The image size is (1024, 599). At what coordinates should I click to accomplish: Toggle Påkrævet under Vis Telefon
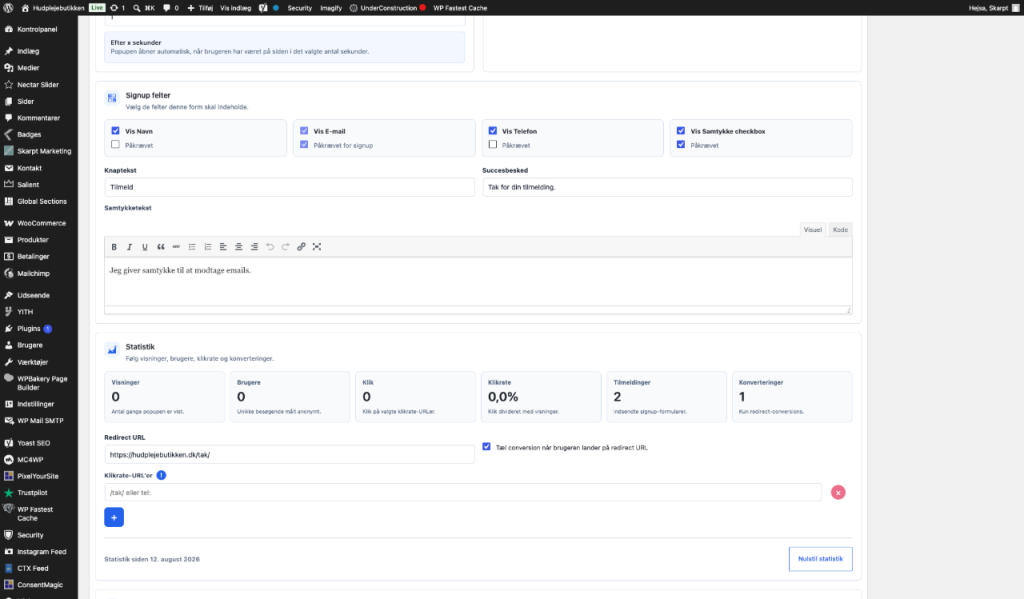point(493,145)
